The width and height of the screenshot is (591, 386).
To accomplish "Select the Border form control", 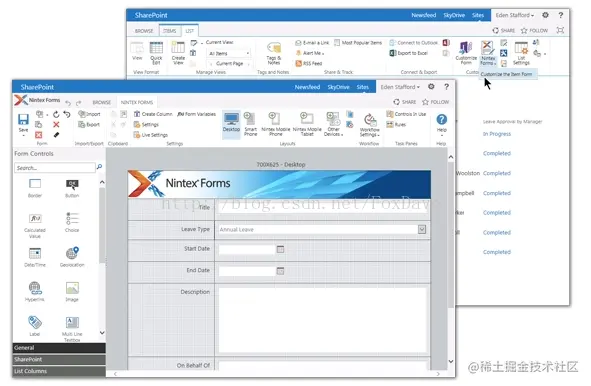I will pos(35,188).
